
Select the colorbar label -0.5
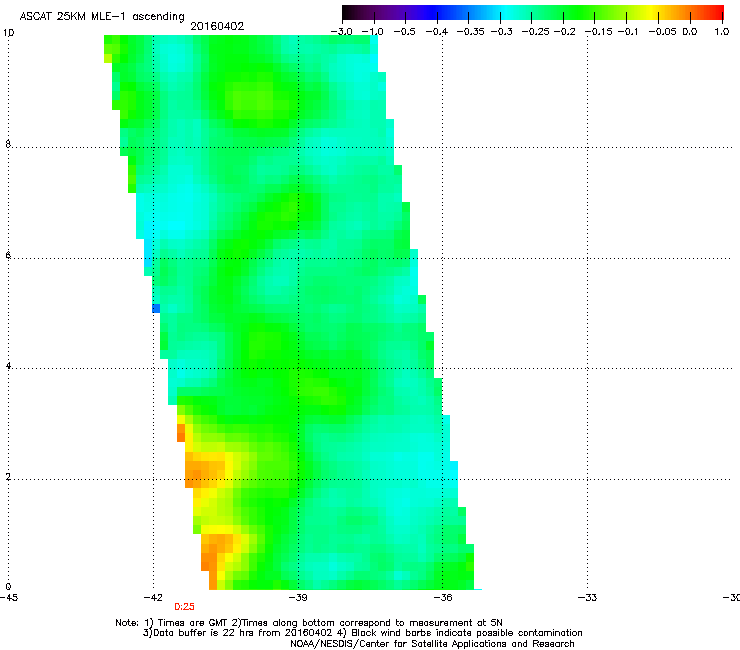(x=404, y=32)
